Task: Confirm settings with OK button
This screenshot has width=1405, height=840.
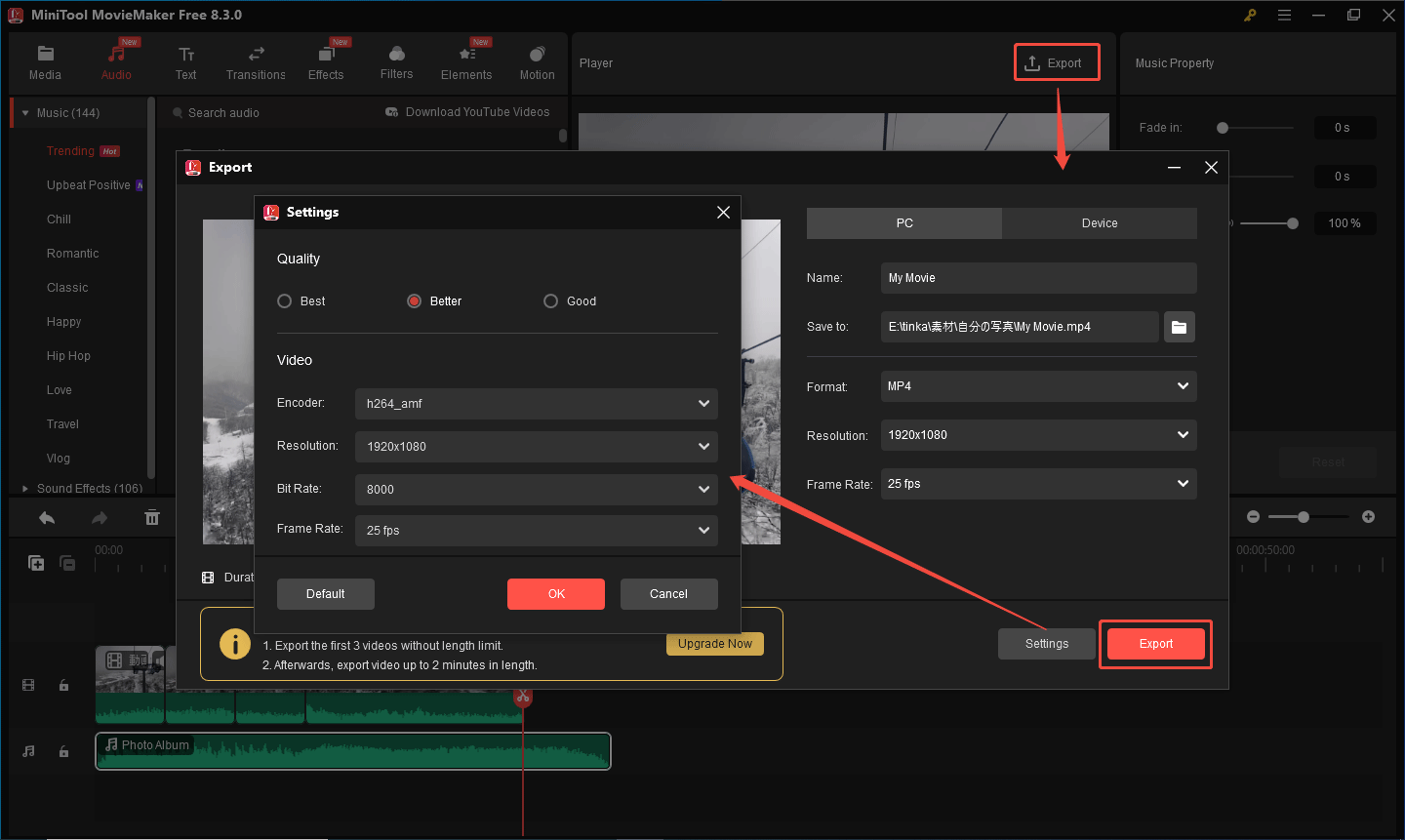Action: tap(556, 594)
